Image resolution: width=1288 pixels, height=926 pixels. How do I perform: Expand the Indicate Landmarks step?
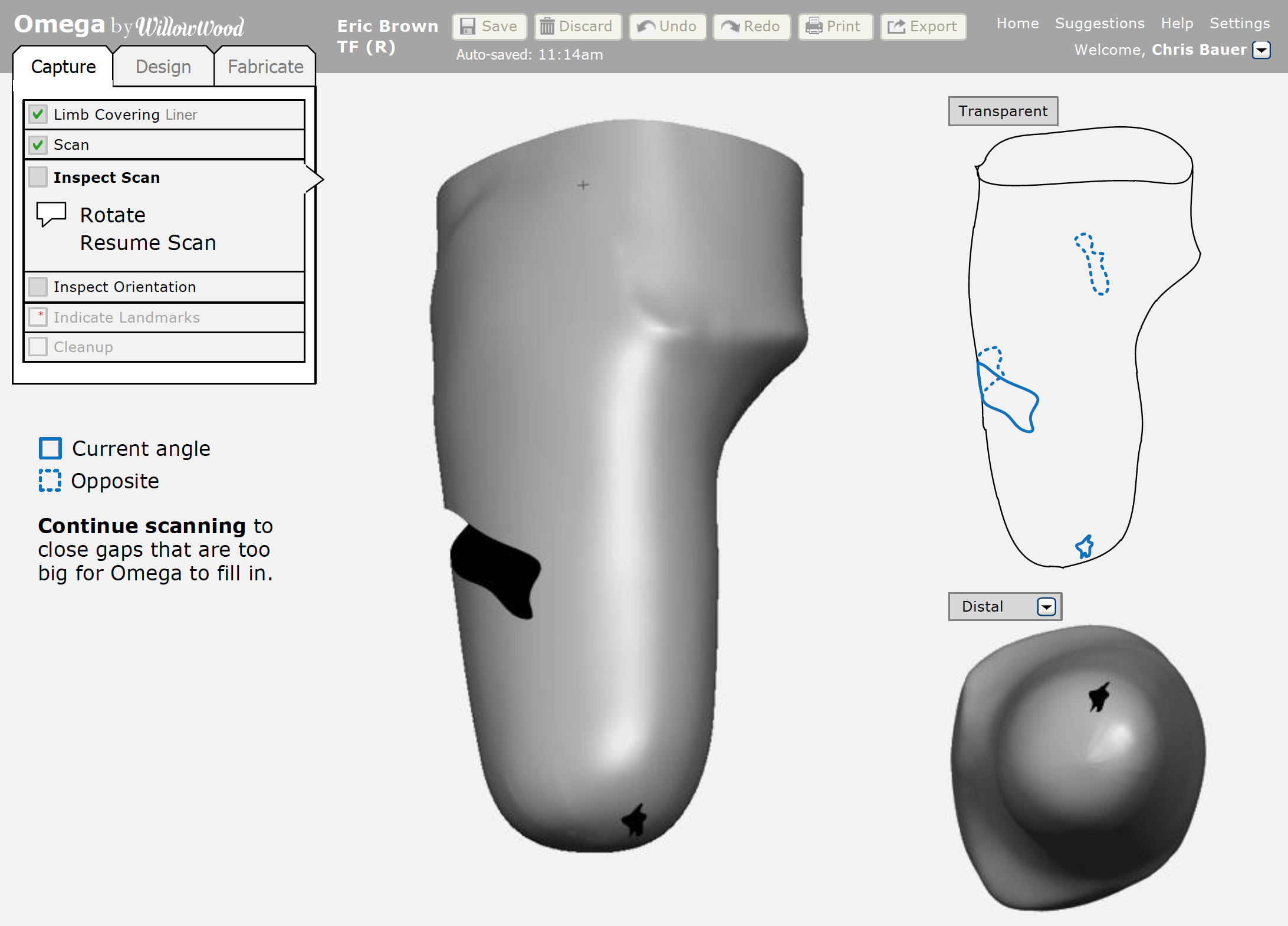point(126,317)
